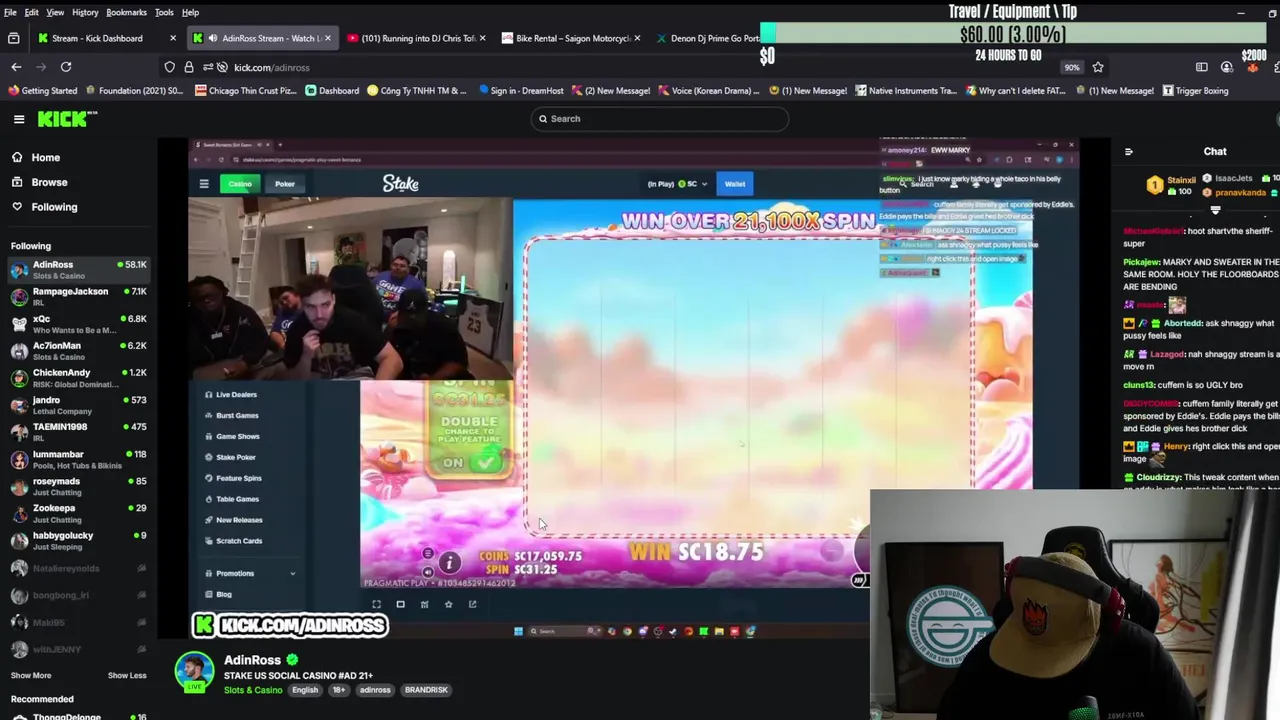Open Slots & Casino category link below the stream title
This screenshot has width=1280, height=720.
[253, 690]
